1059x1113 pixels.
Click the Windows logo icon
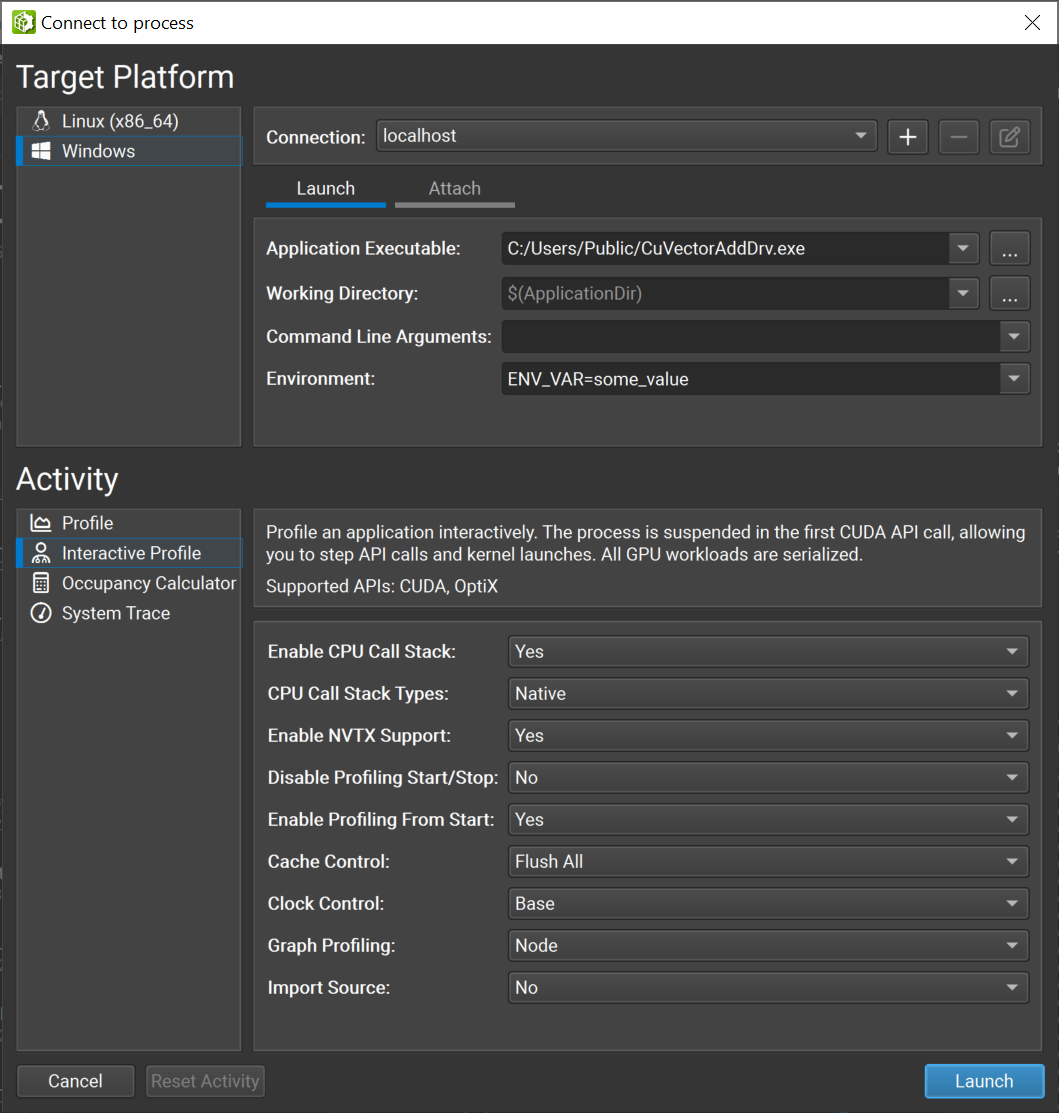pos(41,151)
